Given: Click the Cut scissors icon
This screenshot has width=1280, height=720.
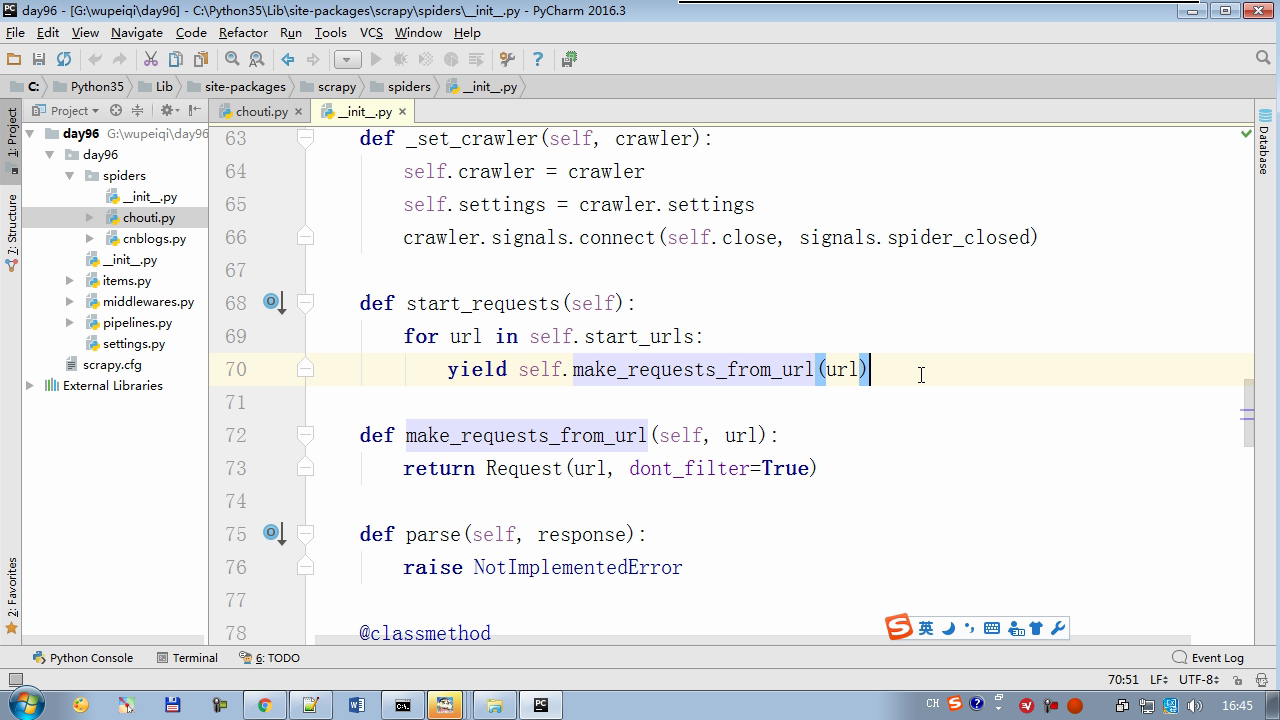Looking at the screenshot, I should tap(151, 60).
